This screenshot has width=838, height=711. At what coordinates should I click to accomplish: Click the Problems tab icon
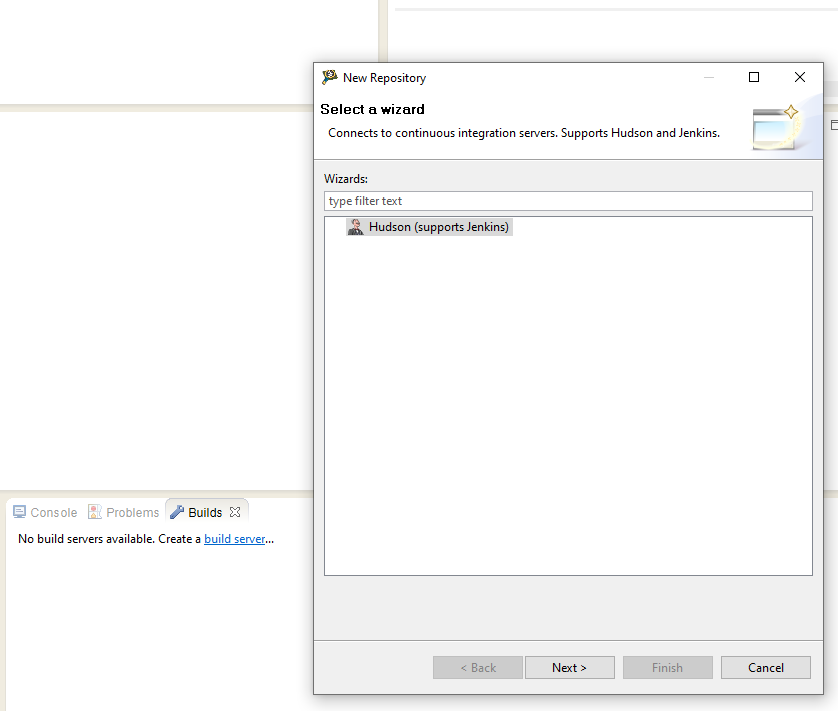(x=95, y=512)
